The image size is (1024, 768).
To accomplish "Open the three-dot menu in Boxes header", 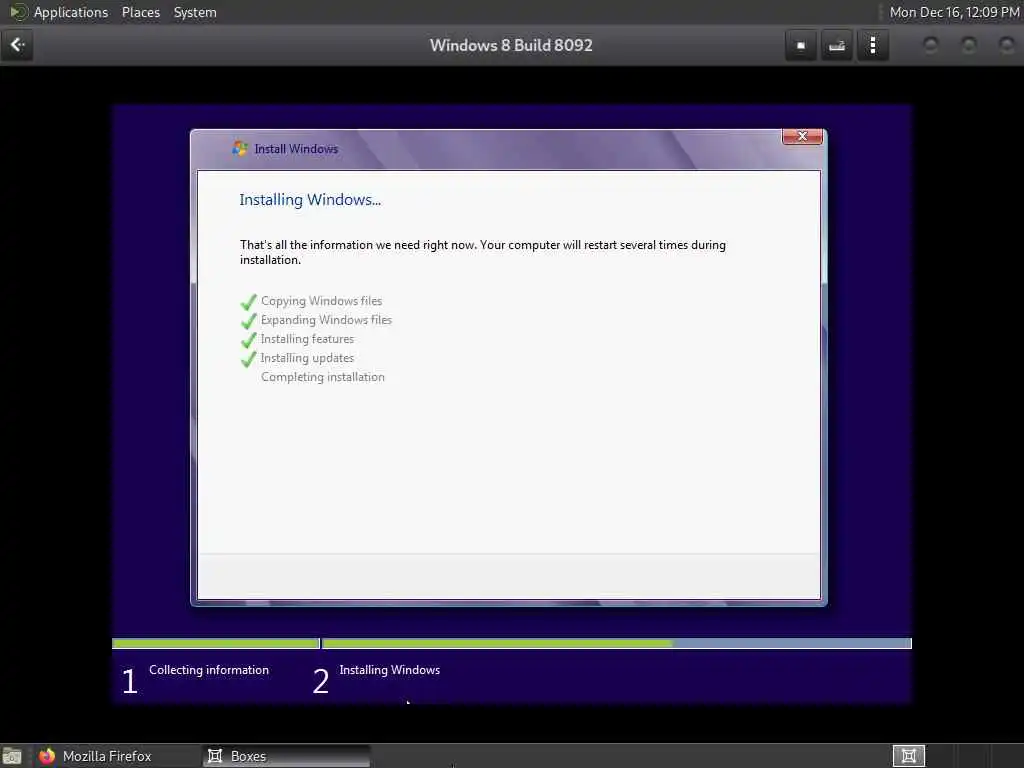I will coord(873,46).
